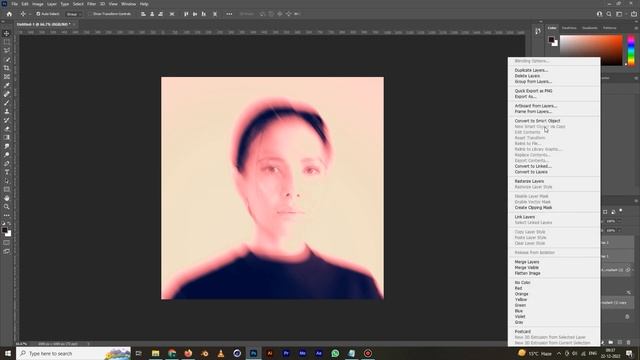Viewport: 640px width, 360px height.
Task: Select the Rectangular Marquee tool
Action: point(7,42)
